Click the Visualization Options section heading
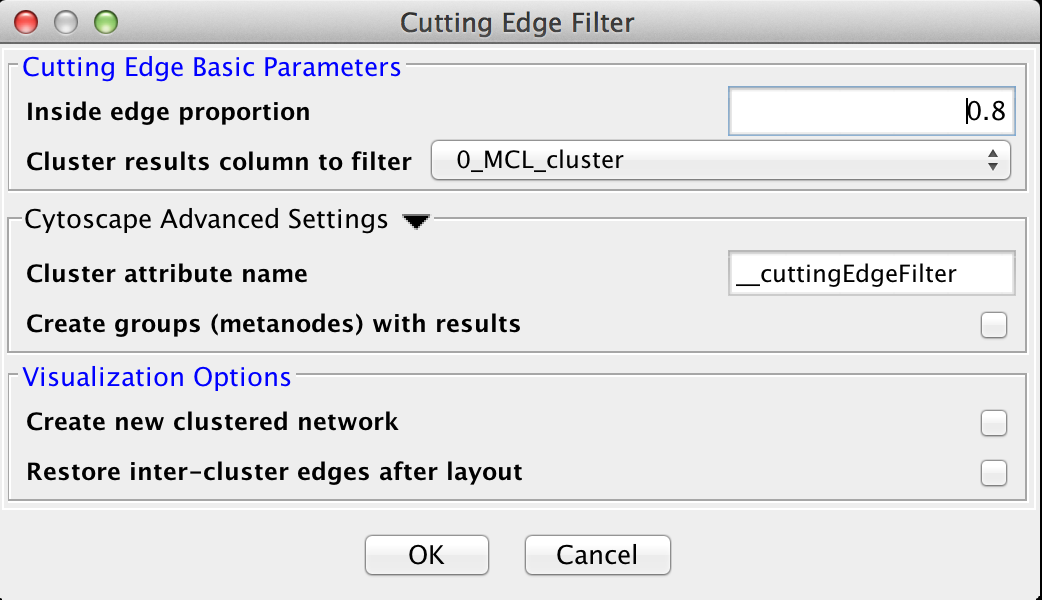 coord(157,377)
